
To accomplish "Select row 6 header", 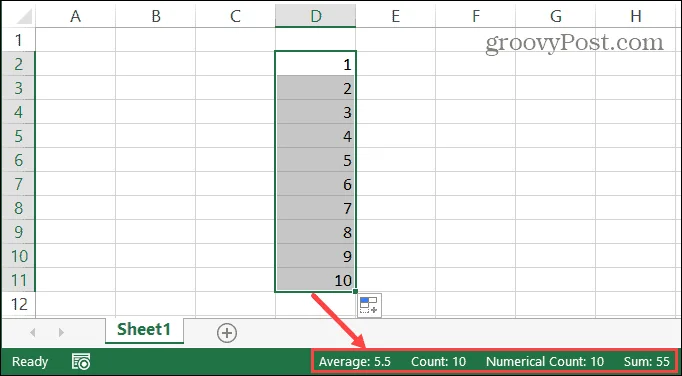I will pos(18,160).
